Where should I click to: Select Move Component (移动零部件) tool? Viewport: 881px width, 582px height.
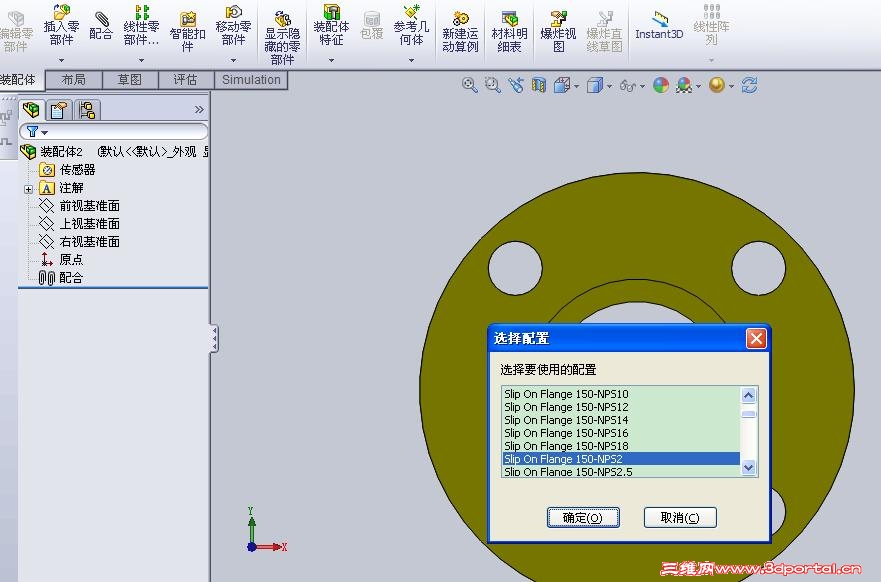click(x=233, y=25)
